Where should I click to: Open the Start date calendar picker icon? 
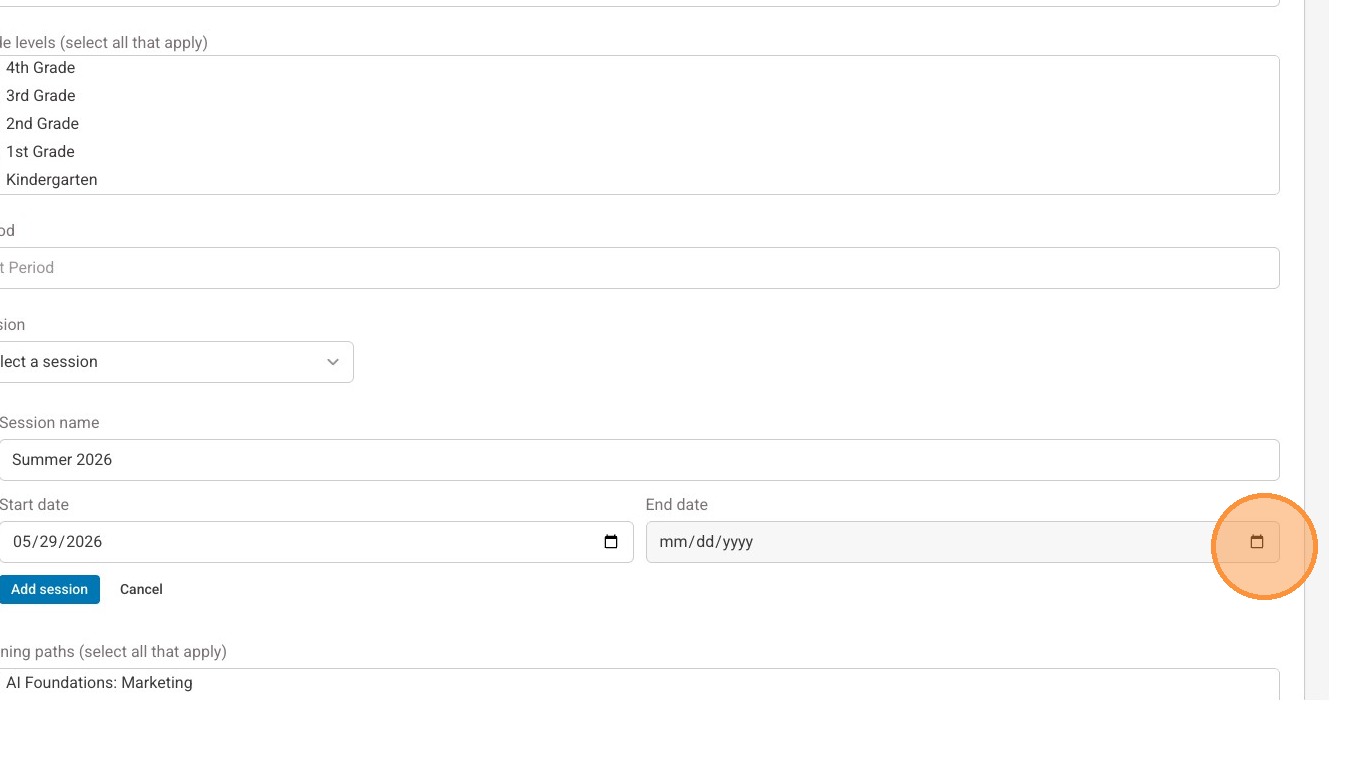pyautogui.click(x=611, y=542)
